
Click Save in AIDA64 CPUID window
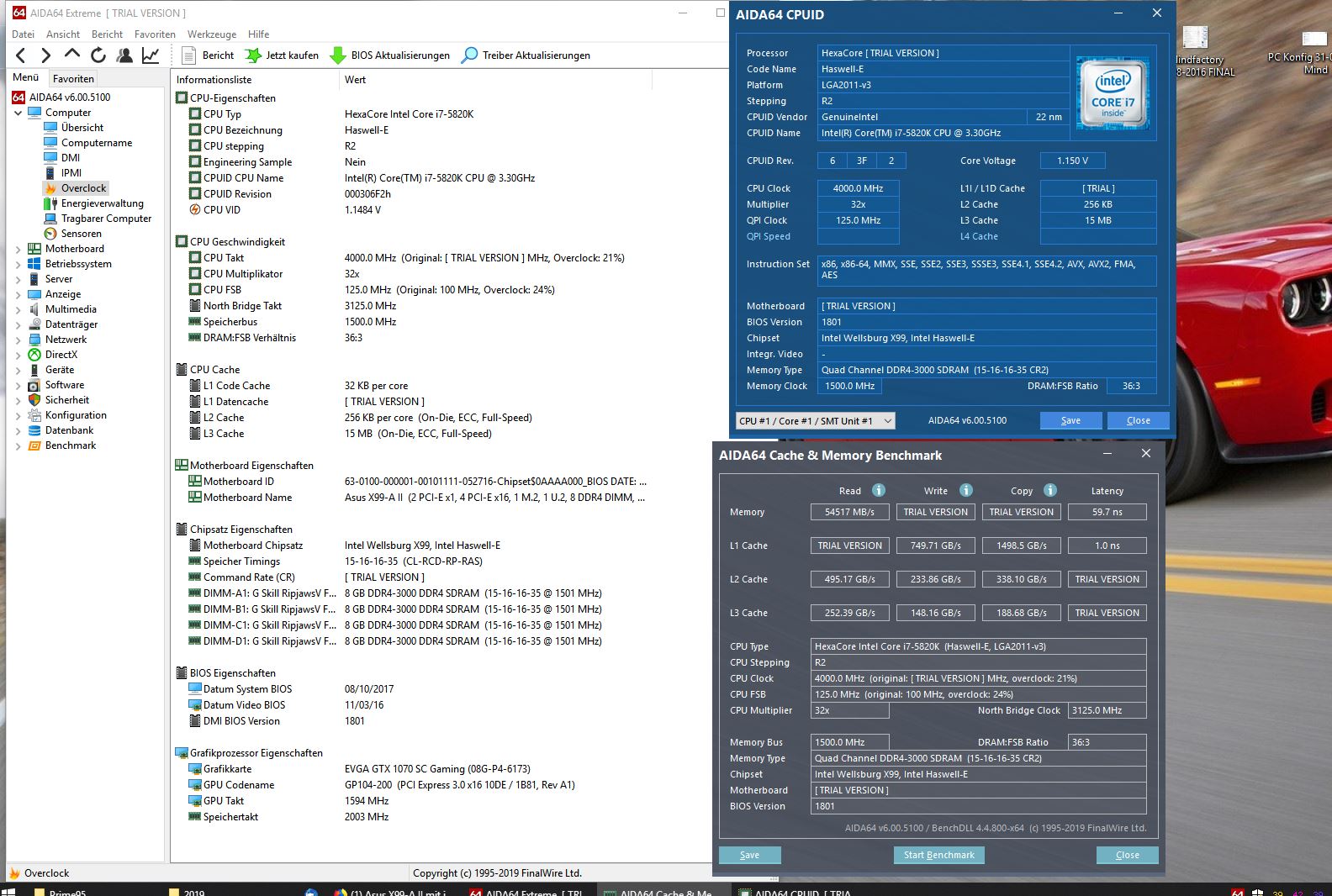[1070, 420]
